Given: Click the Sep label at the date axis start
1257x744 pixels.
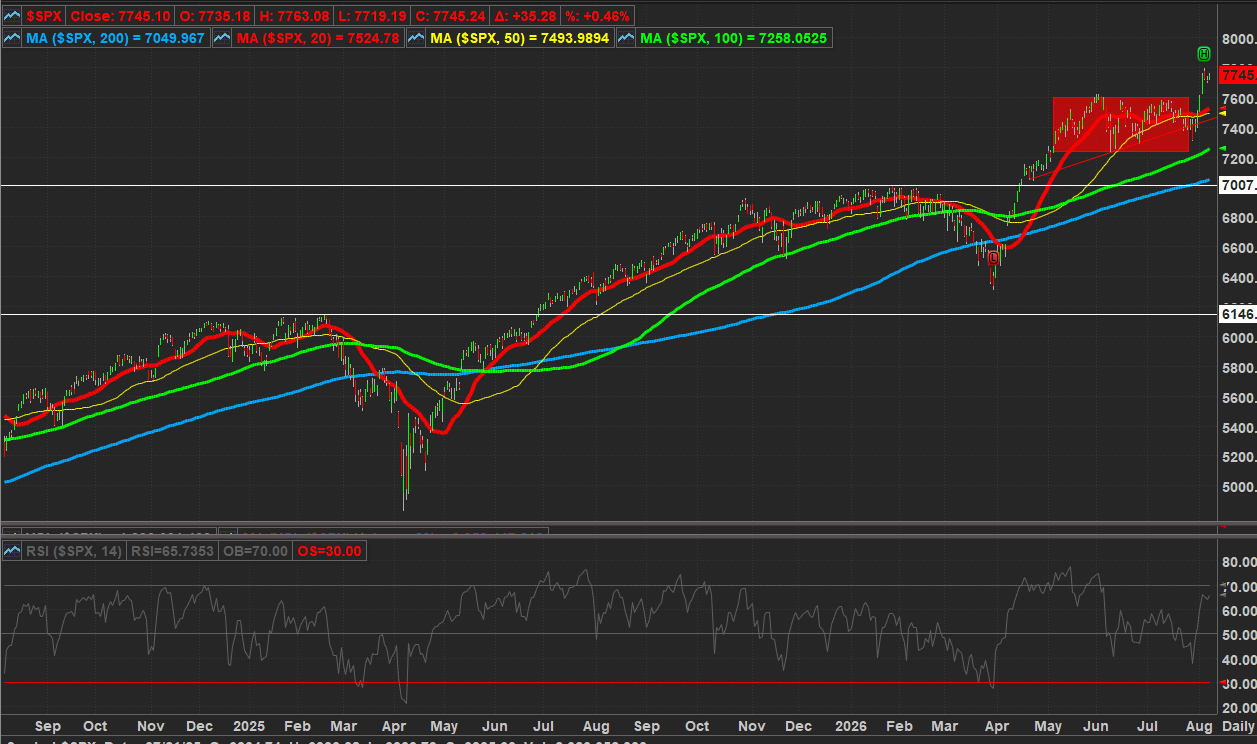Looking at the screenshot, I should (48, 726).
